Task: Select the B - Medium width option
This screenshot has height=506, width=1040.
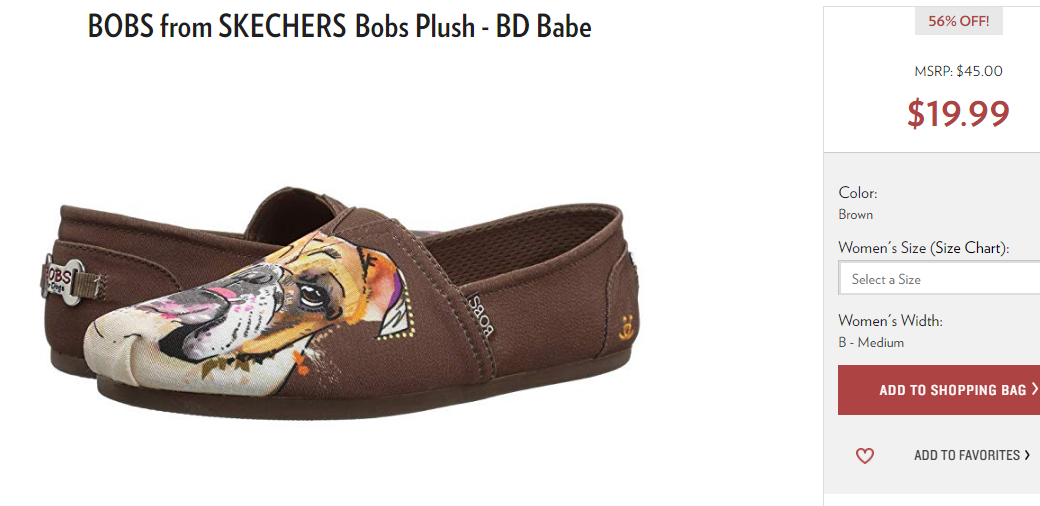Action: point(871,343)
